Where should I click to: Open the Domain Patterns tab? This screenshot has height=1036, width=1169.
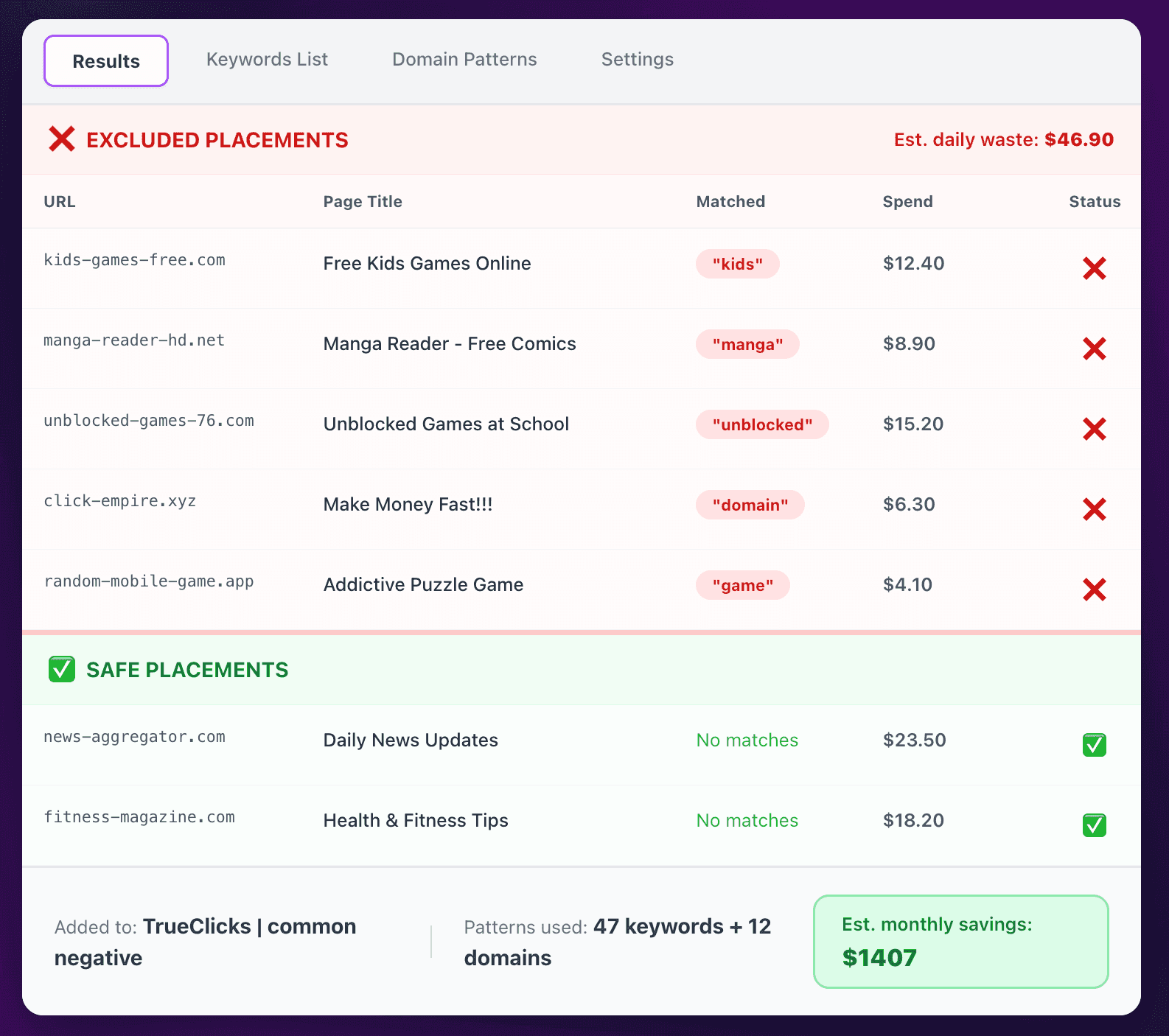(464, 60)
